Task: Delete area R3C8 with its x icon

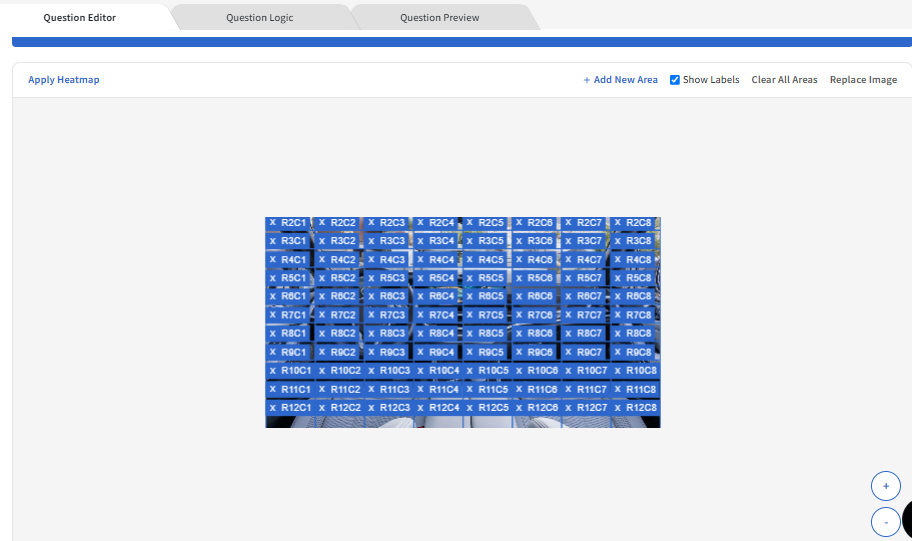Action: point(617,241)
